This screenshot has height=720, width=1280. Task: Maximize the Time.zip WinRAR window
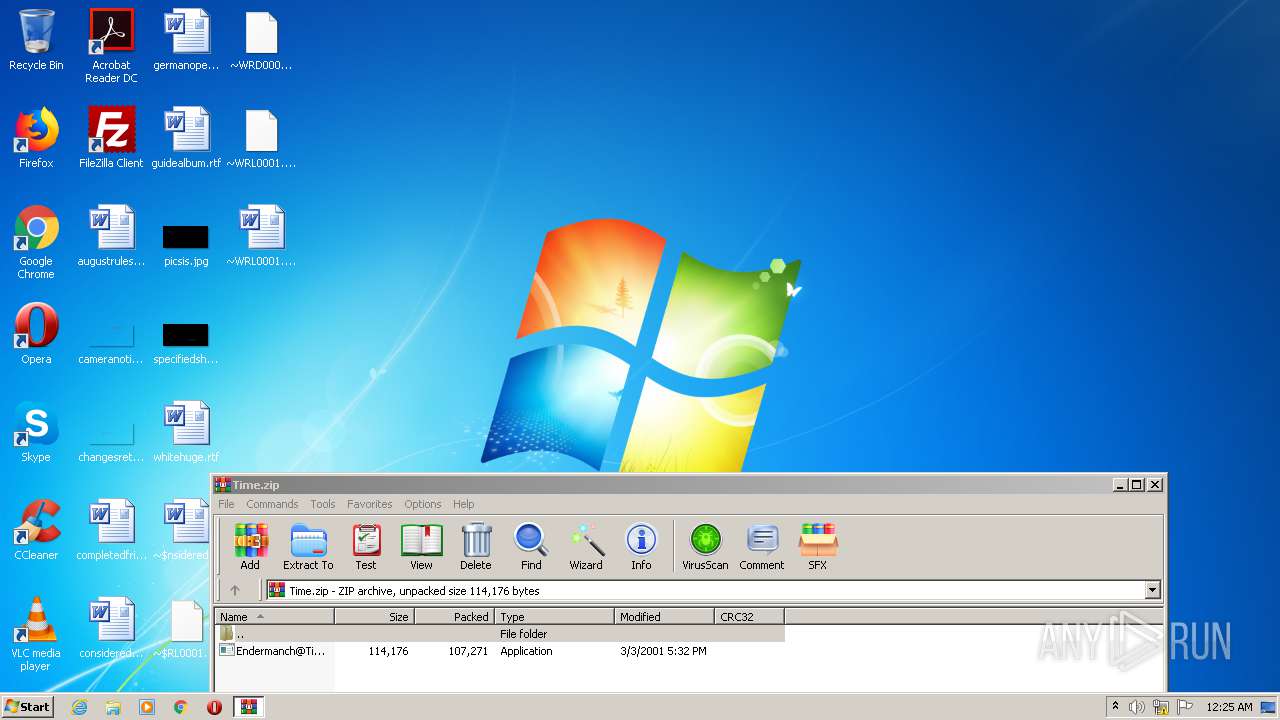[1137, 485]
